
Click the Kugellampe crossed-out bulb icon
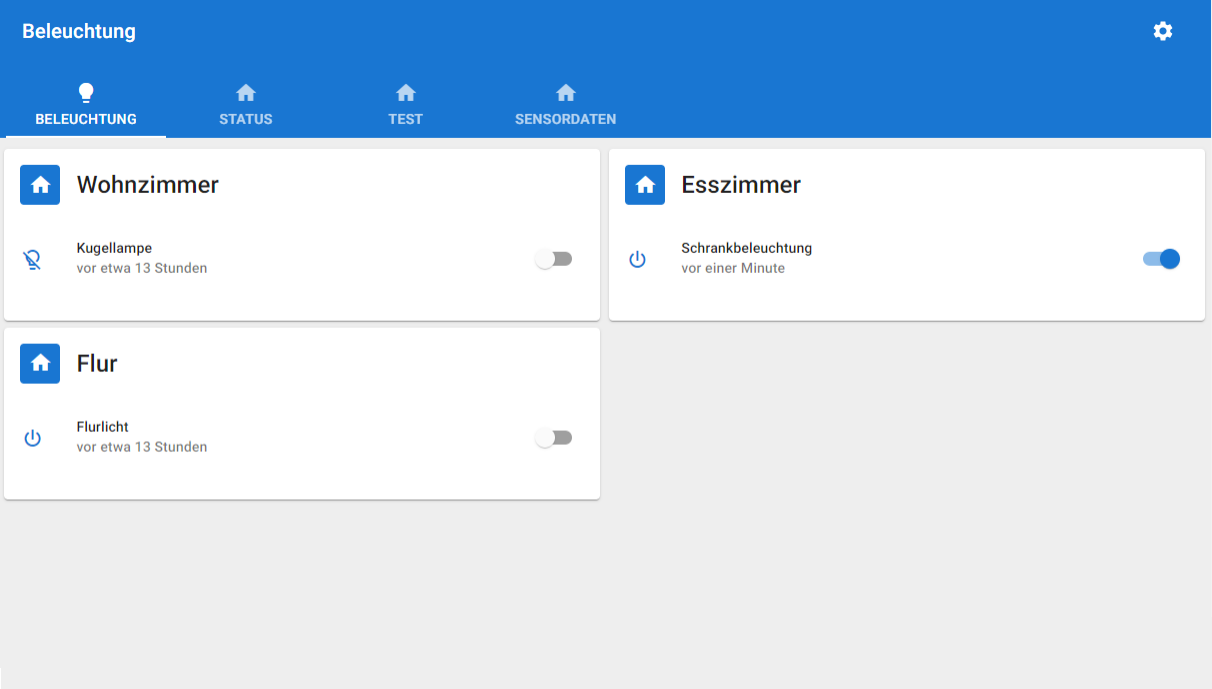coord(33,260)
